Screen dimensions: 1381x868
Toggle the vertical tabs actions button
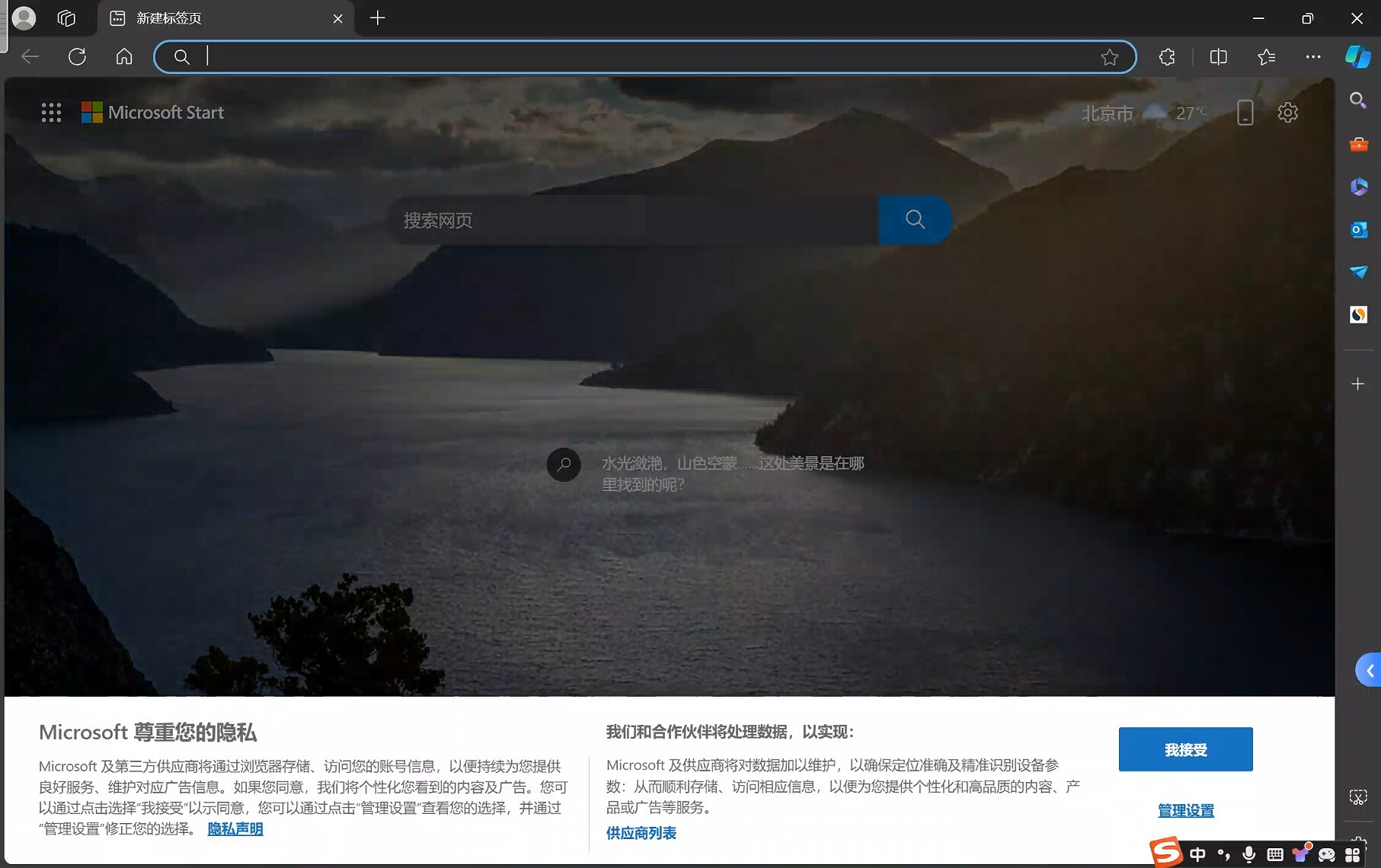coord(66,18)
